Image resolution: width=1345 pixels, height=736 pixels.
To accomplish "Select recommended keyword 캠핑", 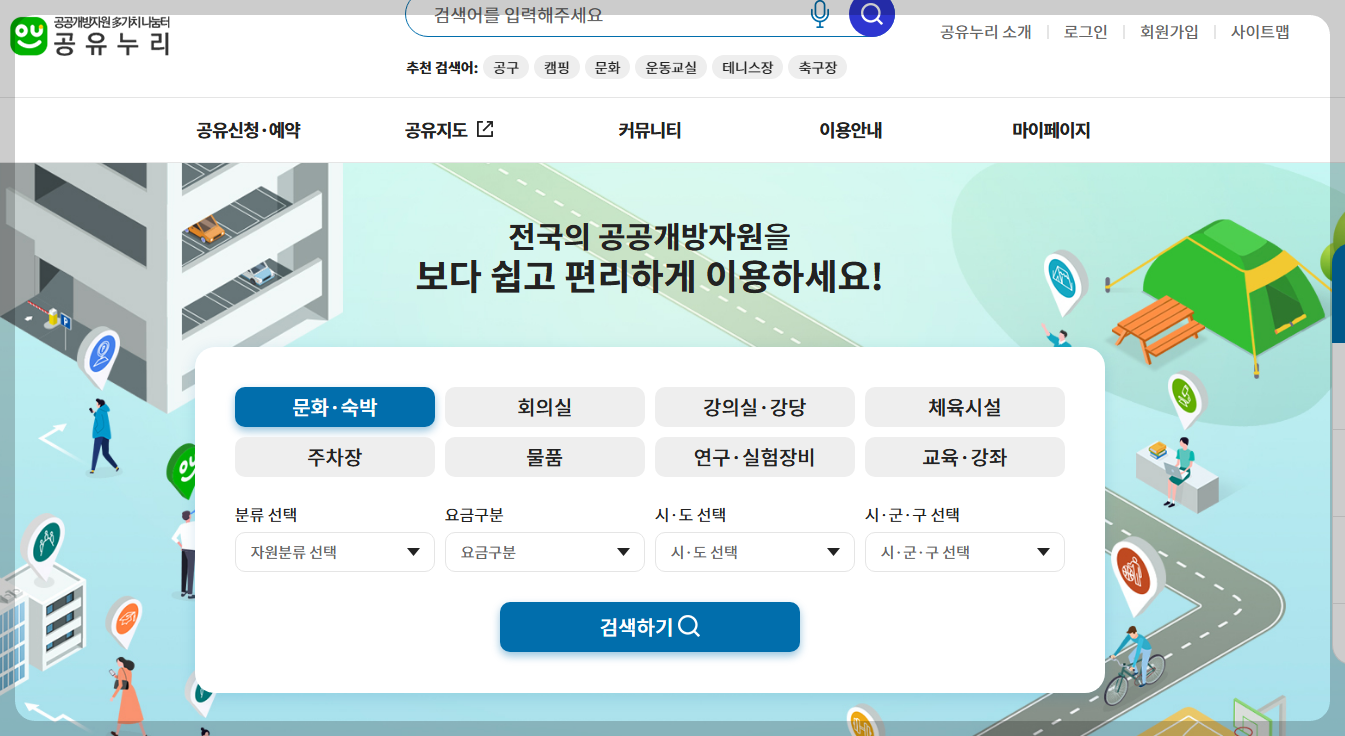I will 556,68.
